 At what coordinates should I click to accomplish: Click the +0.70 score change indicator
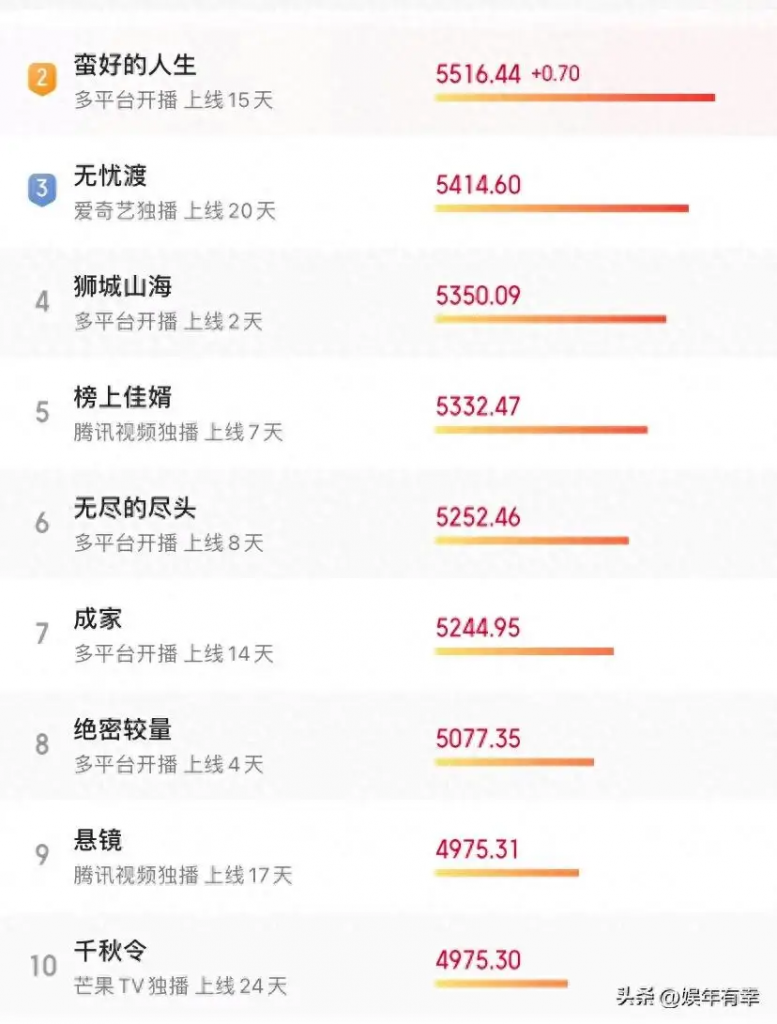click(556, 73)
